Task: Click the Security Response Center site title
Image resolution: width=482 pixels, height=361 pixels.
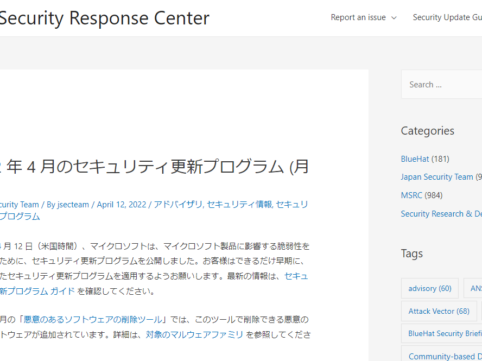Action: click(x=104, y=18)
